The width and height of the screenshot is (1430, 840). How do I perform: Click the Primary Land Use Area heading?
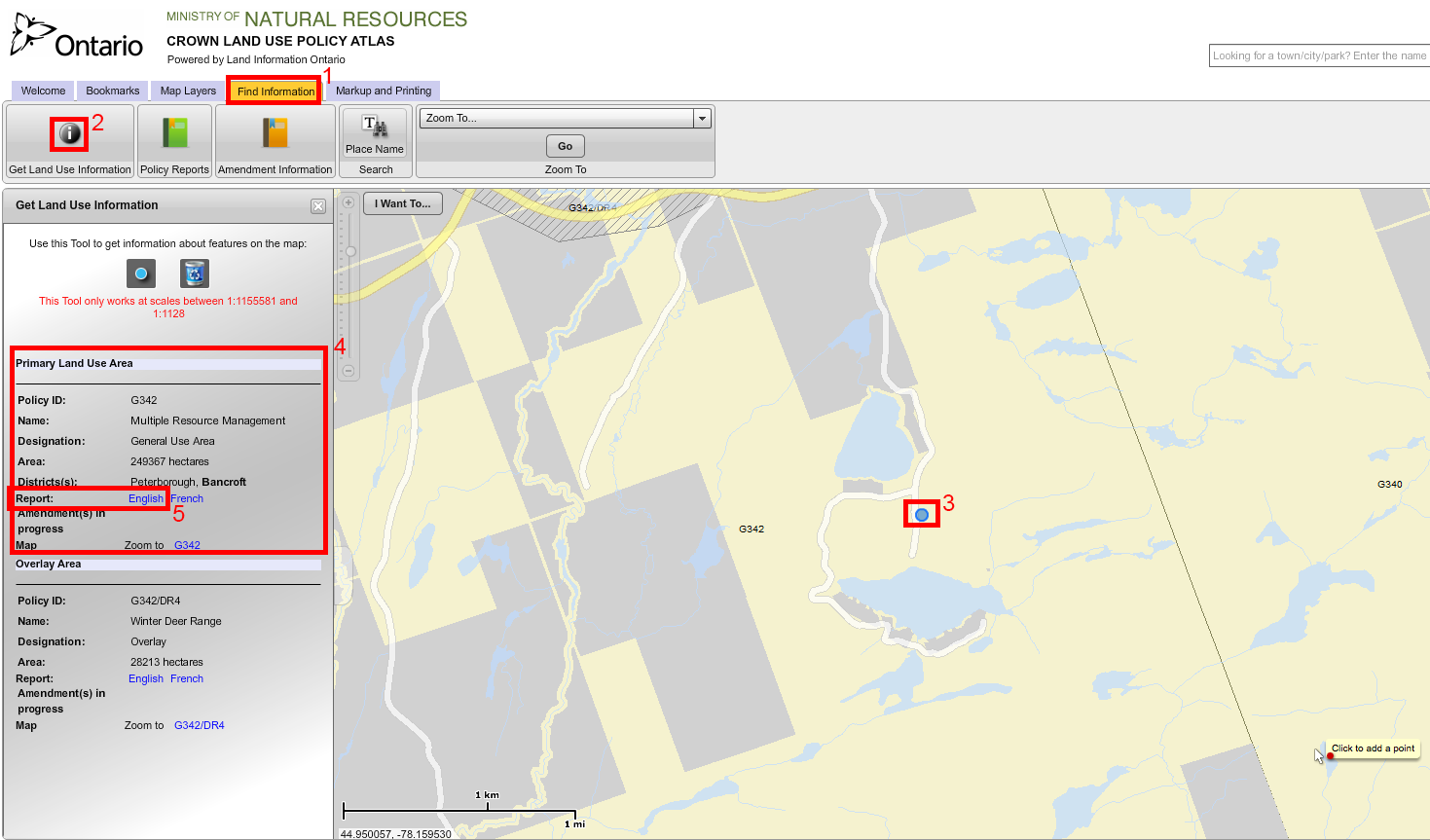pyautogui.click(x=74, y=363)
